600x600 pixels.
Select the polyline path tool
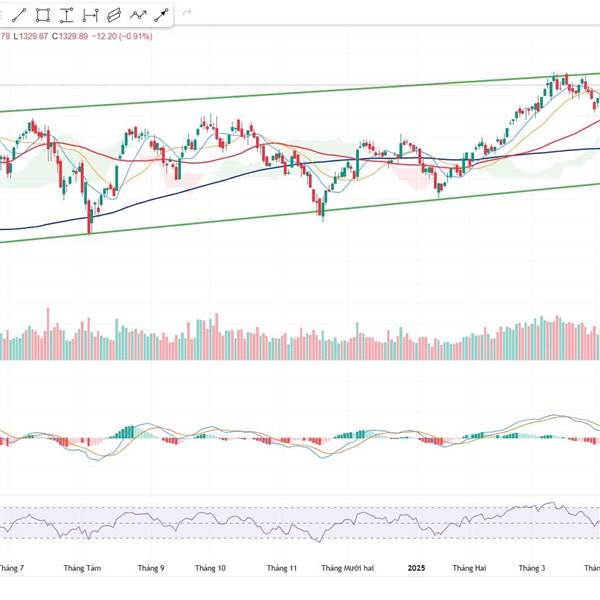tap(138, 15)
